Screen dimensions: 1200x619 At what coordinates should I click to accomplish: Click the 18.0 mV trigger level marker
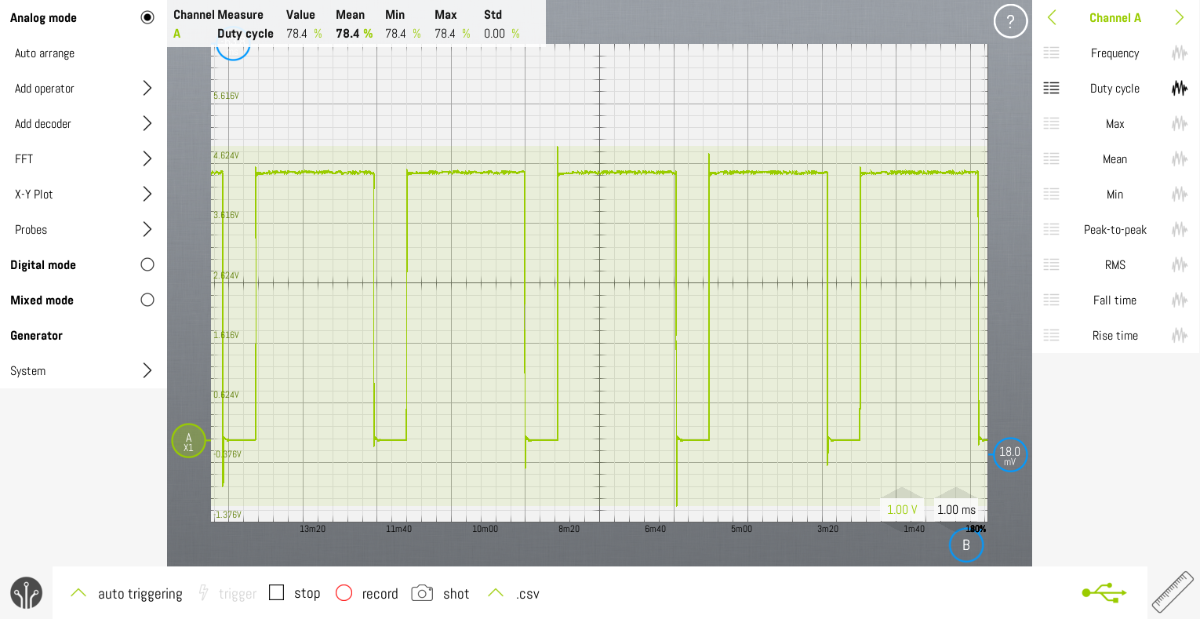(x=1010, y=455)
